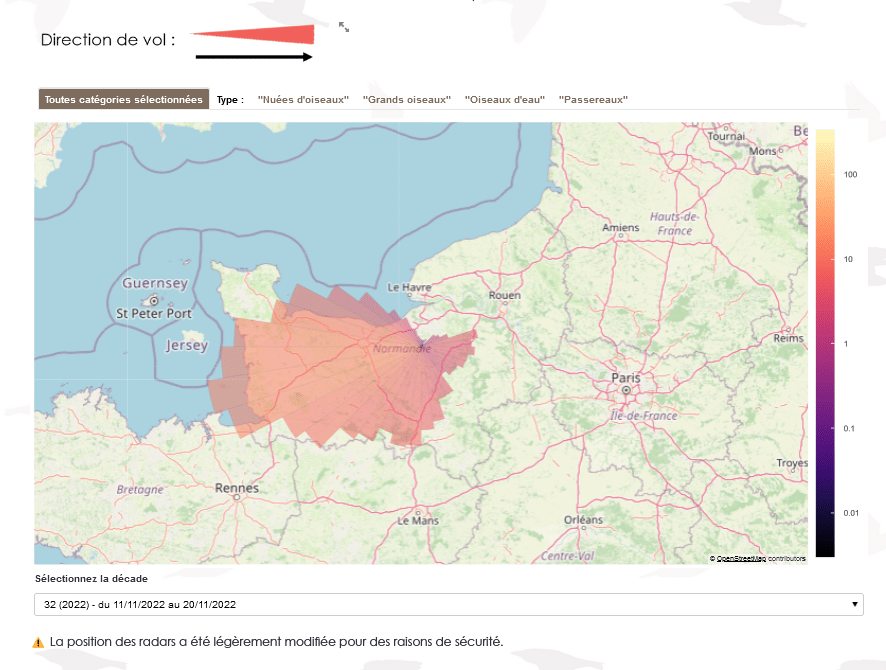Click the color scale legend bar

[825, 342]
